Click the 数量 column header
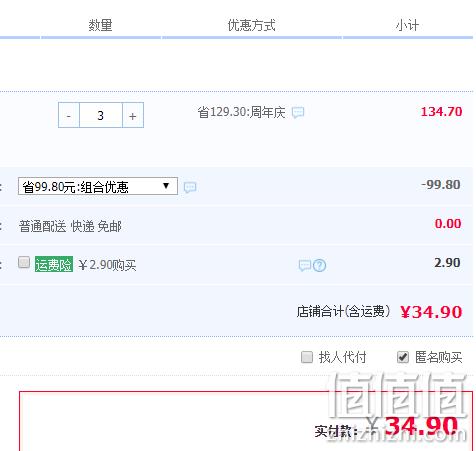 [x=100, y=25]
